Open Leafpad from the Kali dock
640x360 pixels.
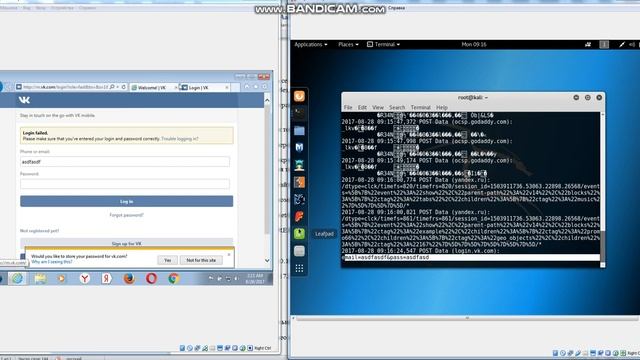(x=299, y=233)
